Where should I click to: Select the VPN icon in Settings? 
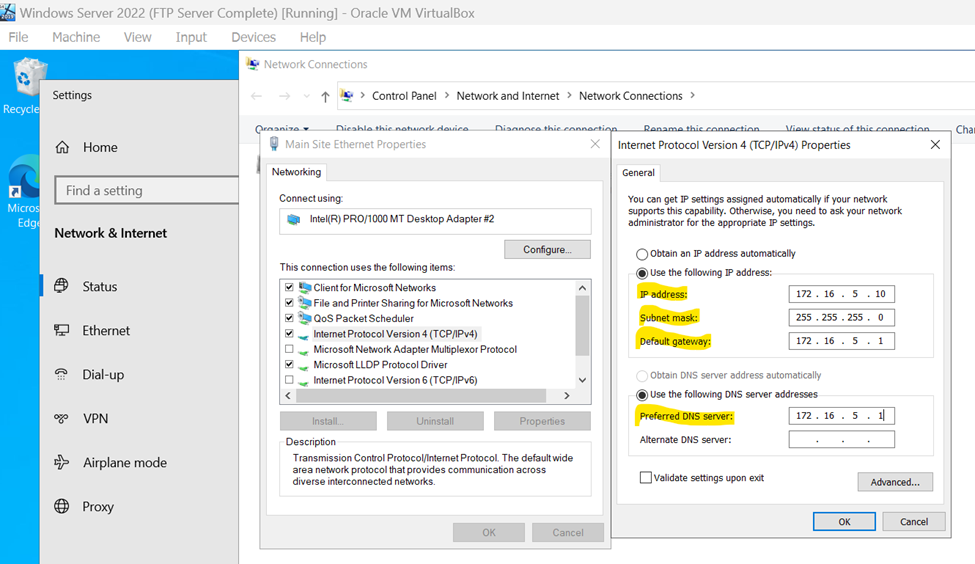pyautogui.click(x=61, y=418)
